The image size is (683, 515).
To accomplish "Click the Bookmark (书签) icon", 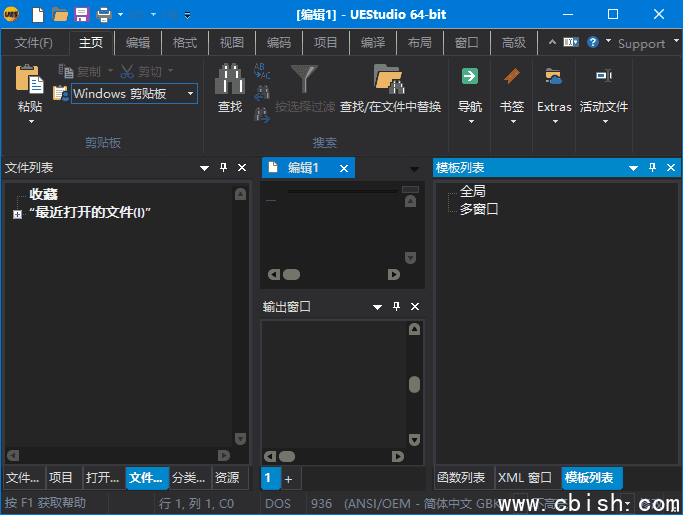I will click(512, 77).
